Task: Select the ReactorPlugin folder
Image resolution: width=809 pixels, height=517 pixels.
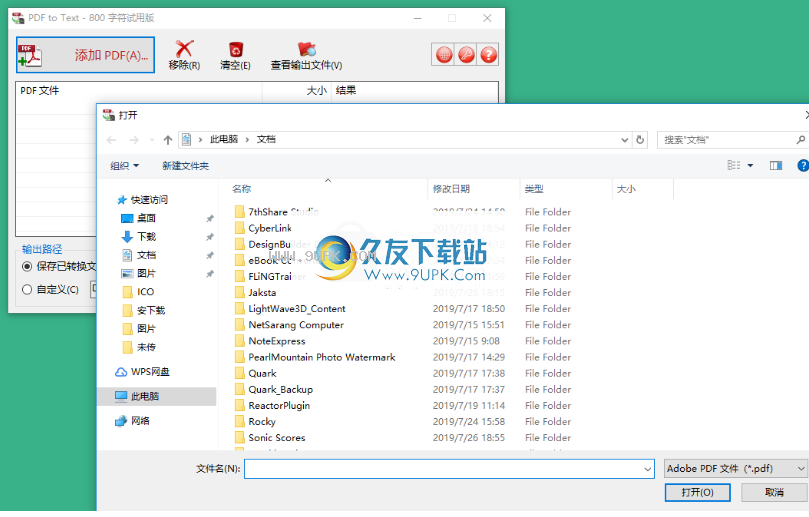Action: click(x=279, y=406)
